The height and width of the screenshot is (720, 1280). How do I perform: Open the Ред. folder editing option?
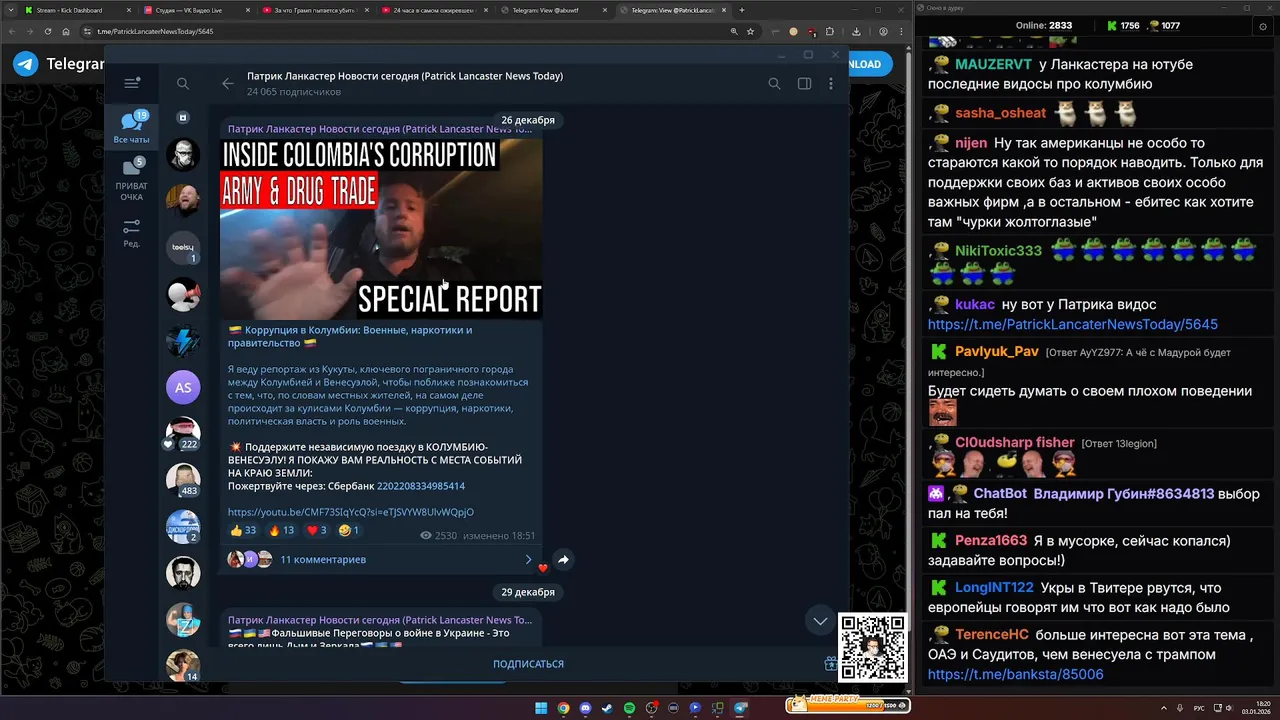pyautogui.click(x=131, y=233)
